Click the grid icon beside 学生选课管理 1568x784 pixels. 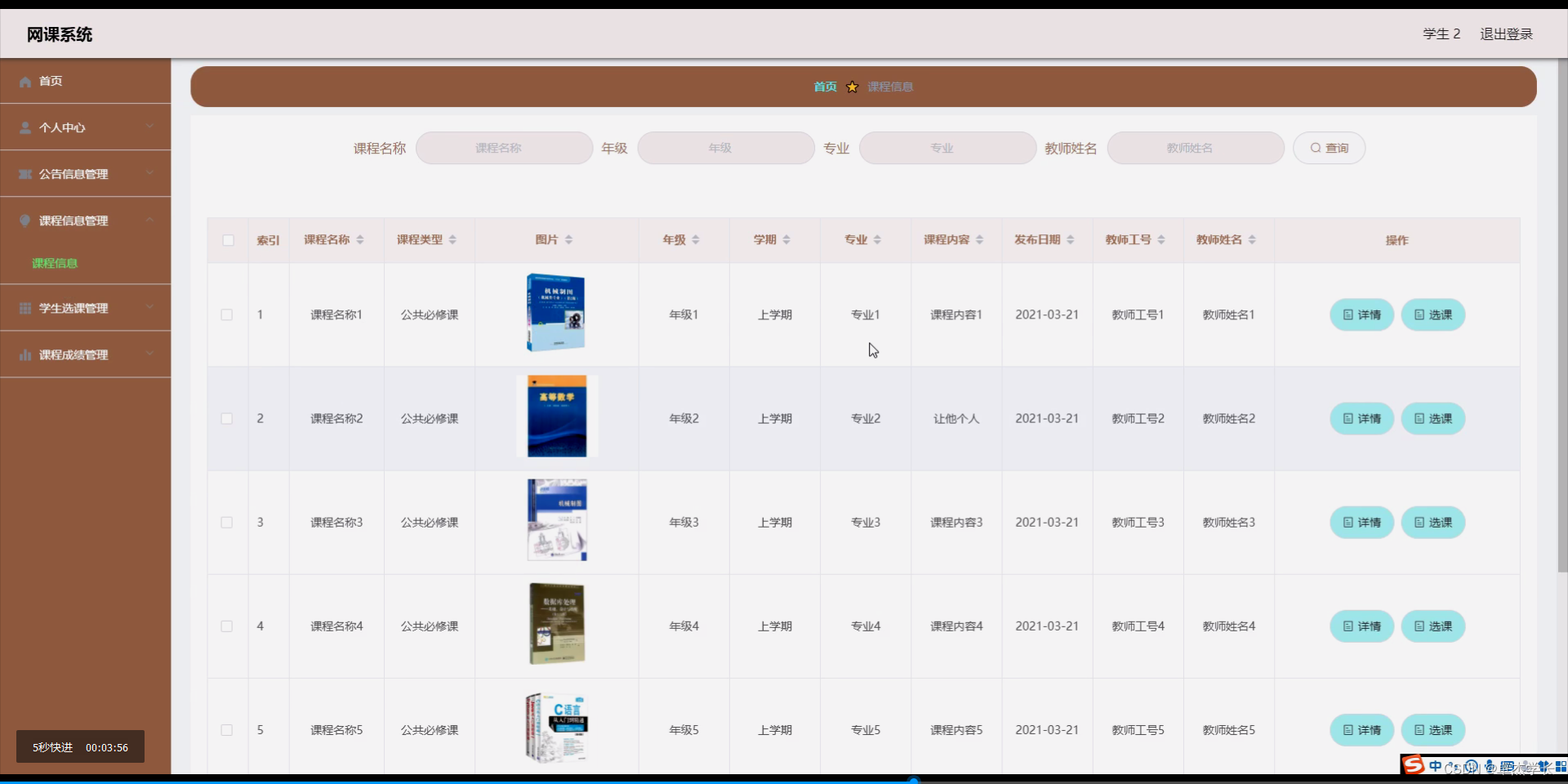coord(25,309)
